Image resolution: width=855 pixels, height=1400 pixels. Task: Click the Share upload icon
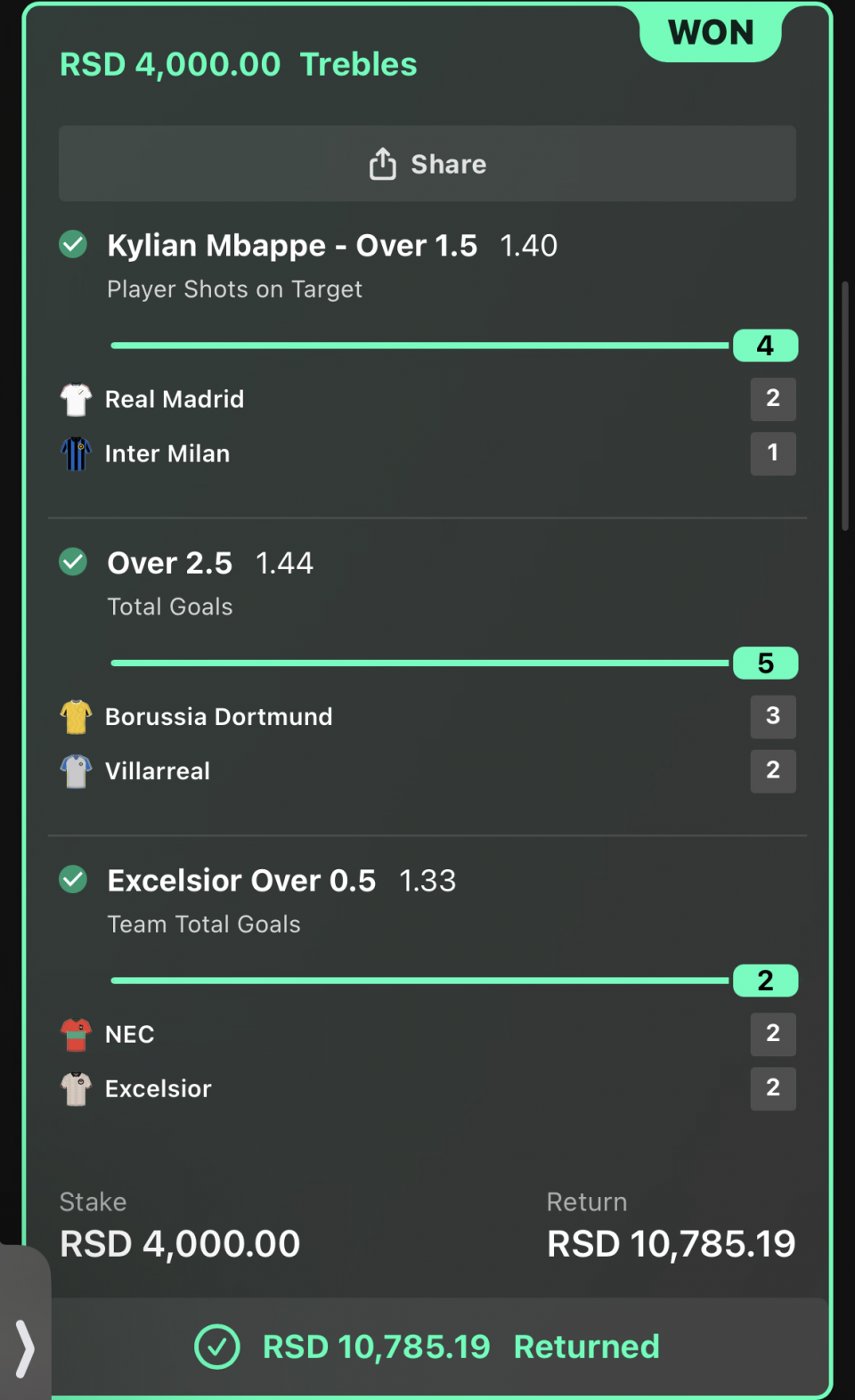383,164
